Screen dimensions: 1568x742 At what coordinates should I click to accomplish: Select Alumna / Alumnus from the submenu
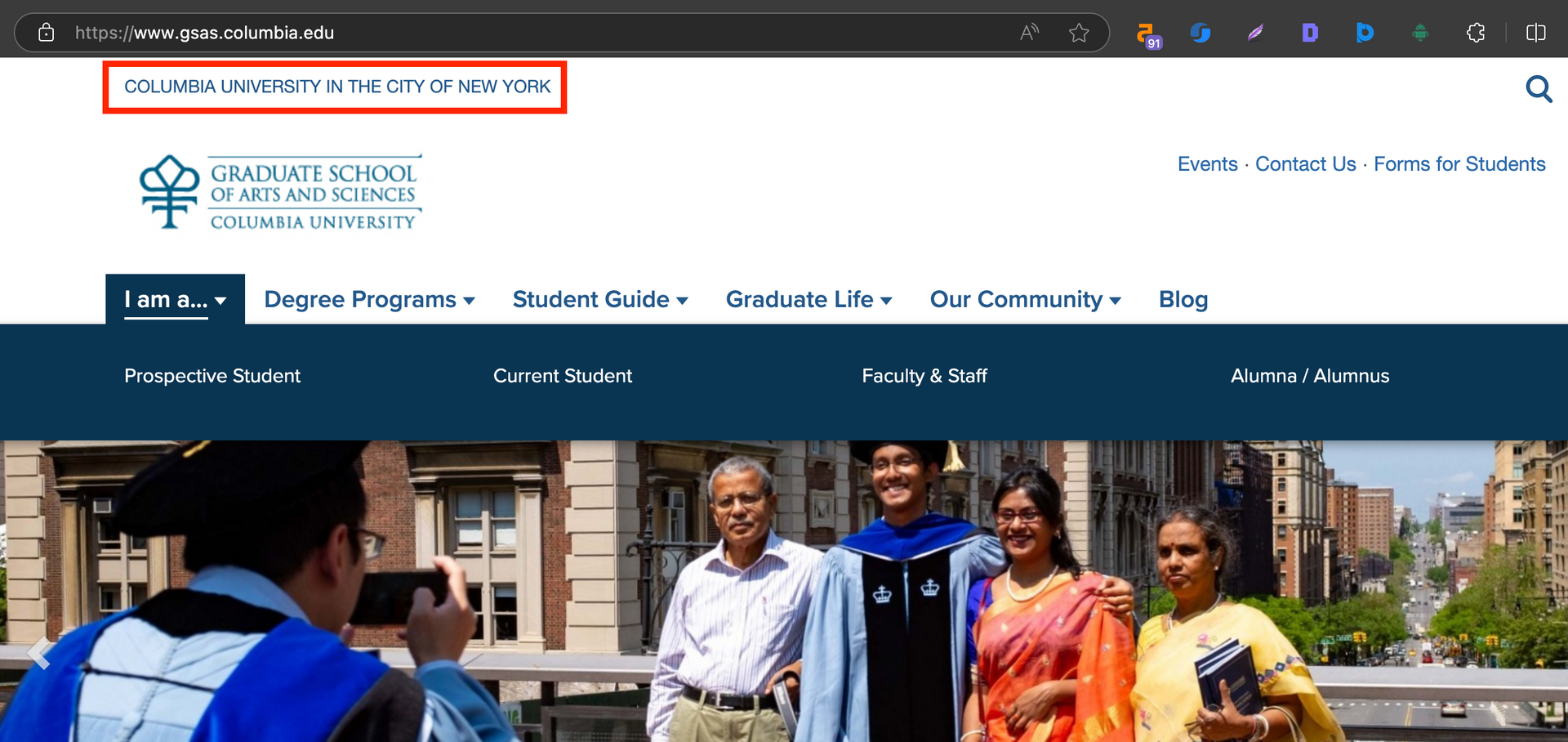[1310, 376]
